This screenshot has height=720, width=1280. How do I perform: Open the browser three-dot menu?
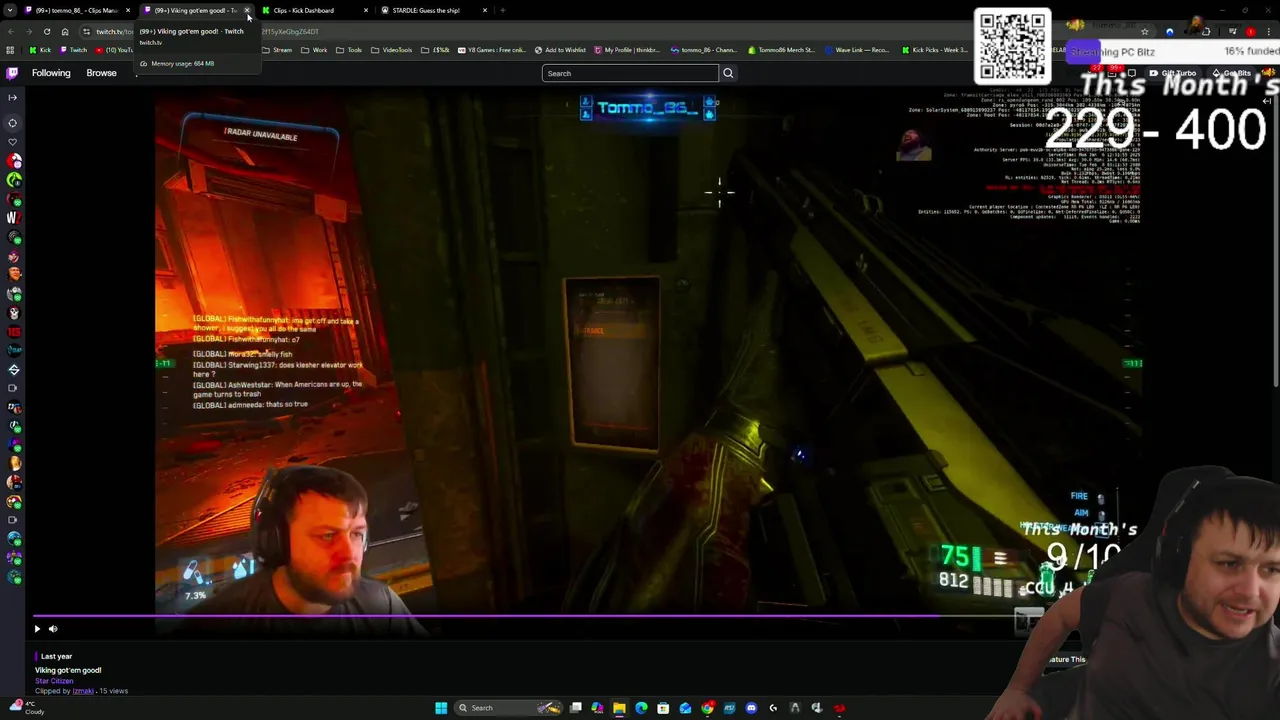click(x=1268, y=31)
